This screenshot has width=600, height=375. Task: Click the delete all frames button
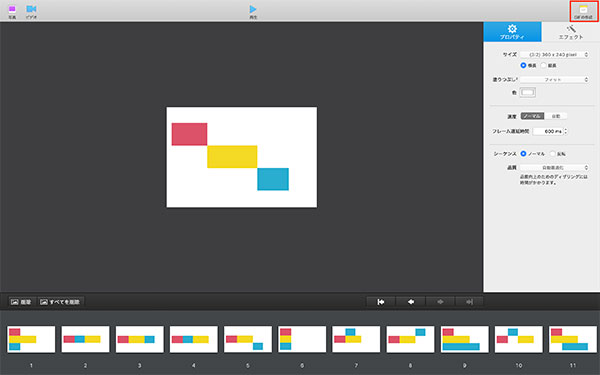pos(60,302)
